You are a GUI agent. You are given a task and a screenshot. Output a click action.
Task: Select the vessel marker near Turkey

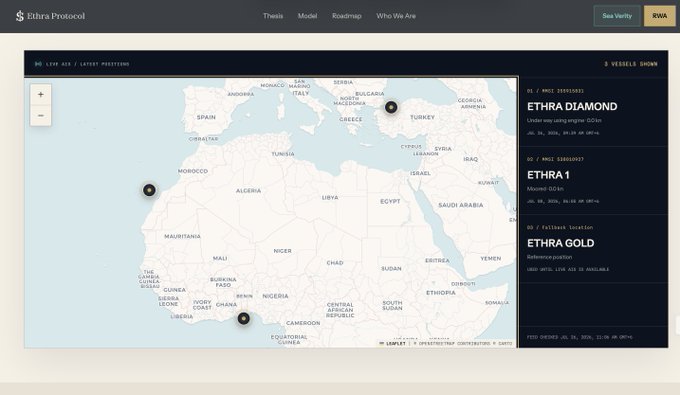point(391,107)
